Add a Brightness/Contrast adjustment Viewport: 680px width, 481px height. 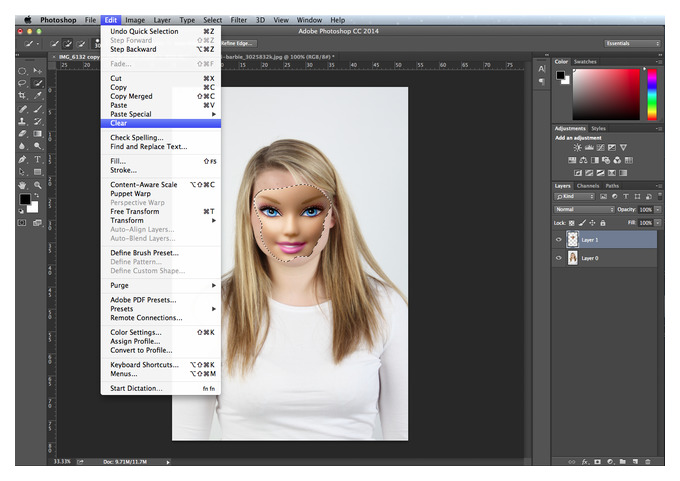pos(577,148)
